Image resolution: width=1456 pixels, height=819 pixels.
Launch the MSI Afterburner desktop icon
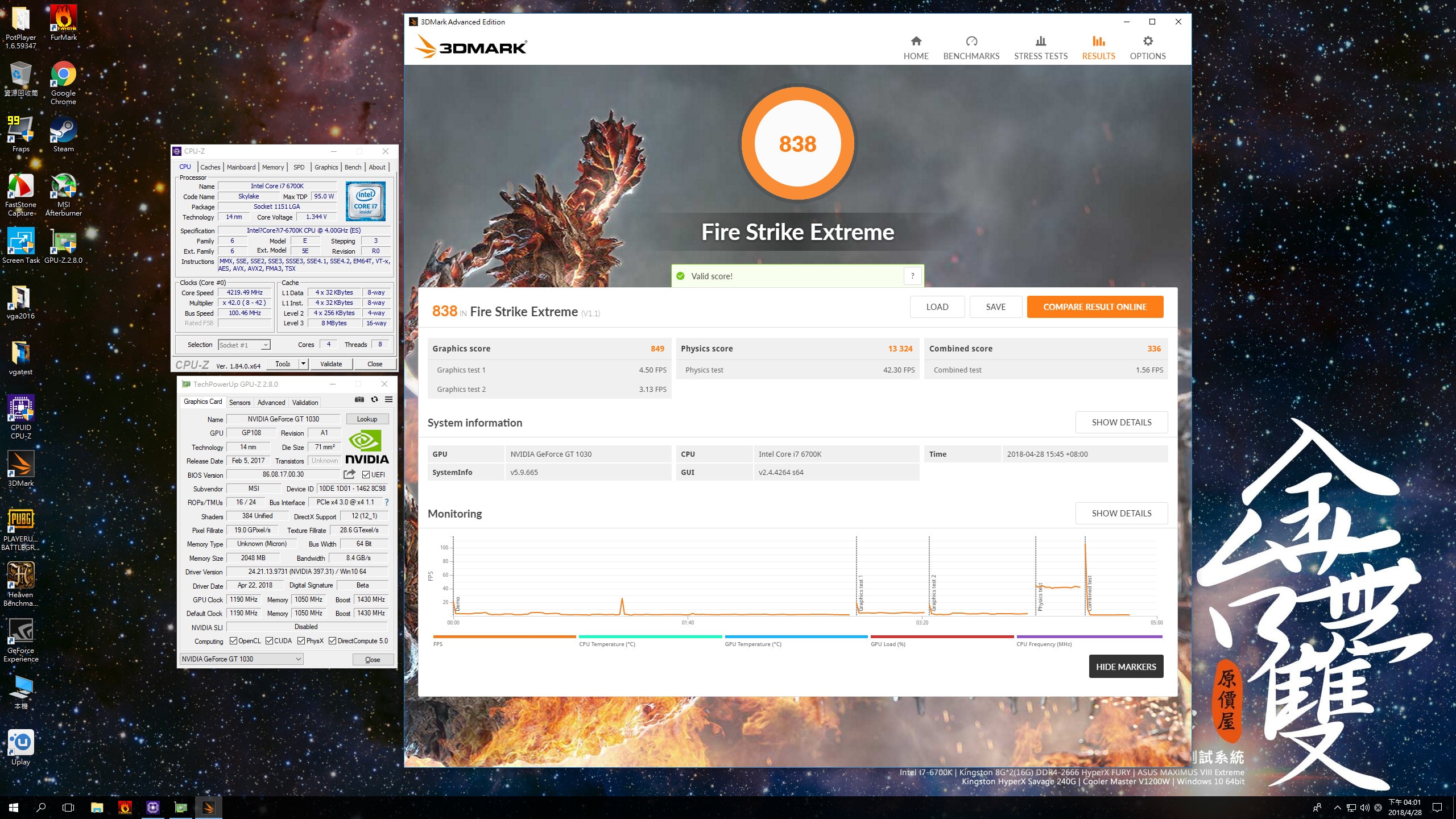(64, 195)
